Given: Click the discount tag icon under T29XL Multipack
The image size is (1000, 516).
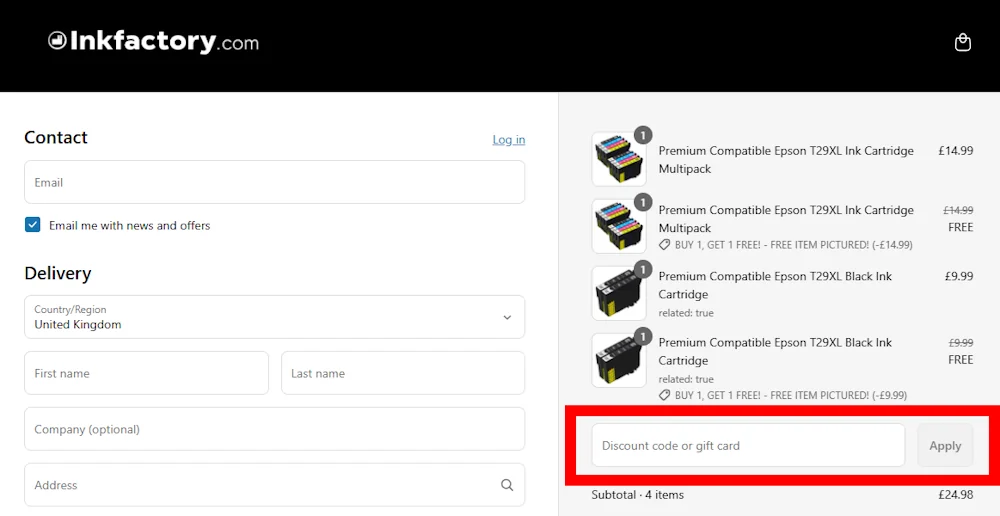Looking at the screenshot, I should 665,244.
